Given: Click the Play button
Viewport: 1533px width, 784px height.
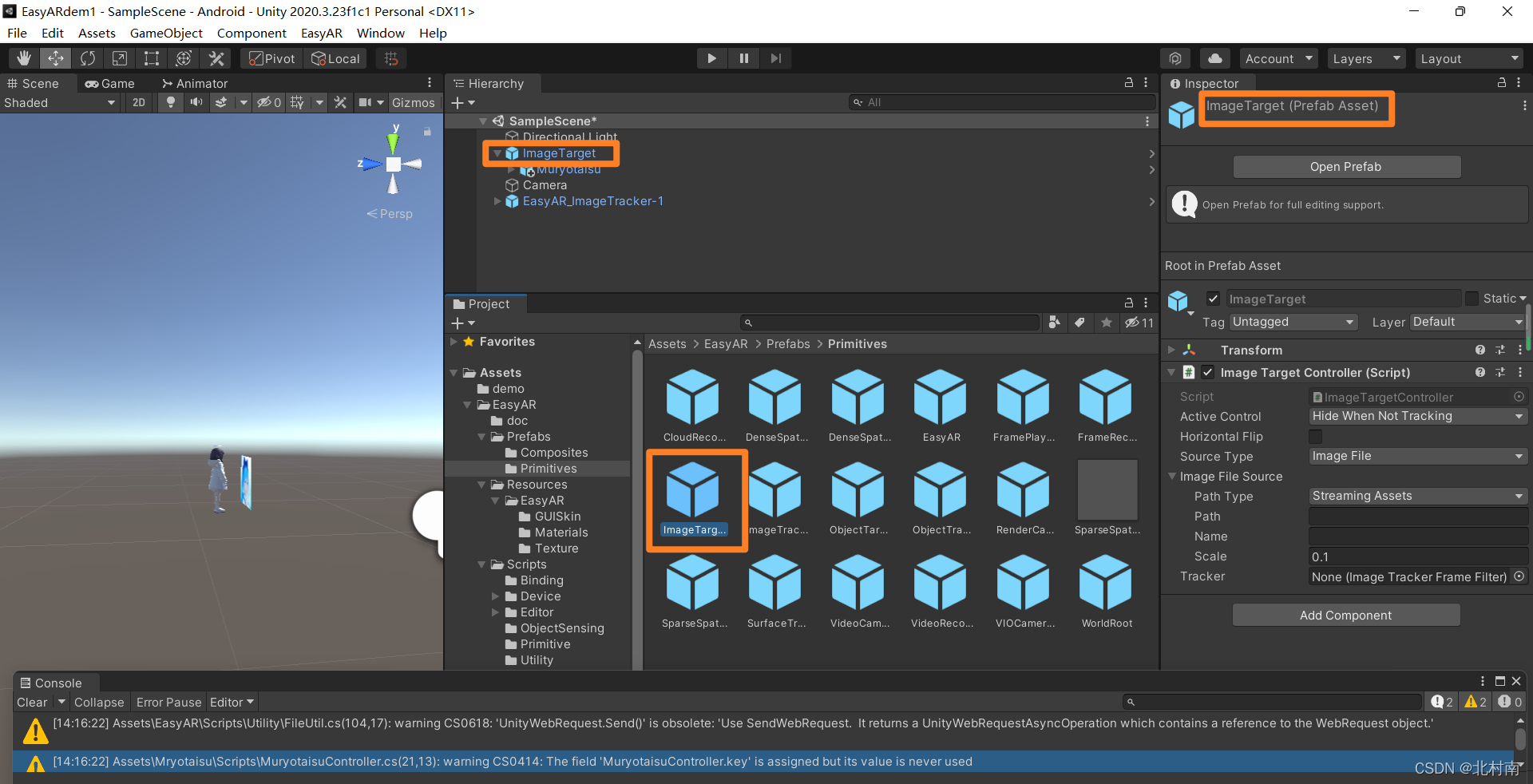Looking at the screenshot, I should (x=711, y=58).
